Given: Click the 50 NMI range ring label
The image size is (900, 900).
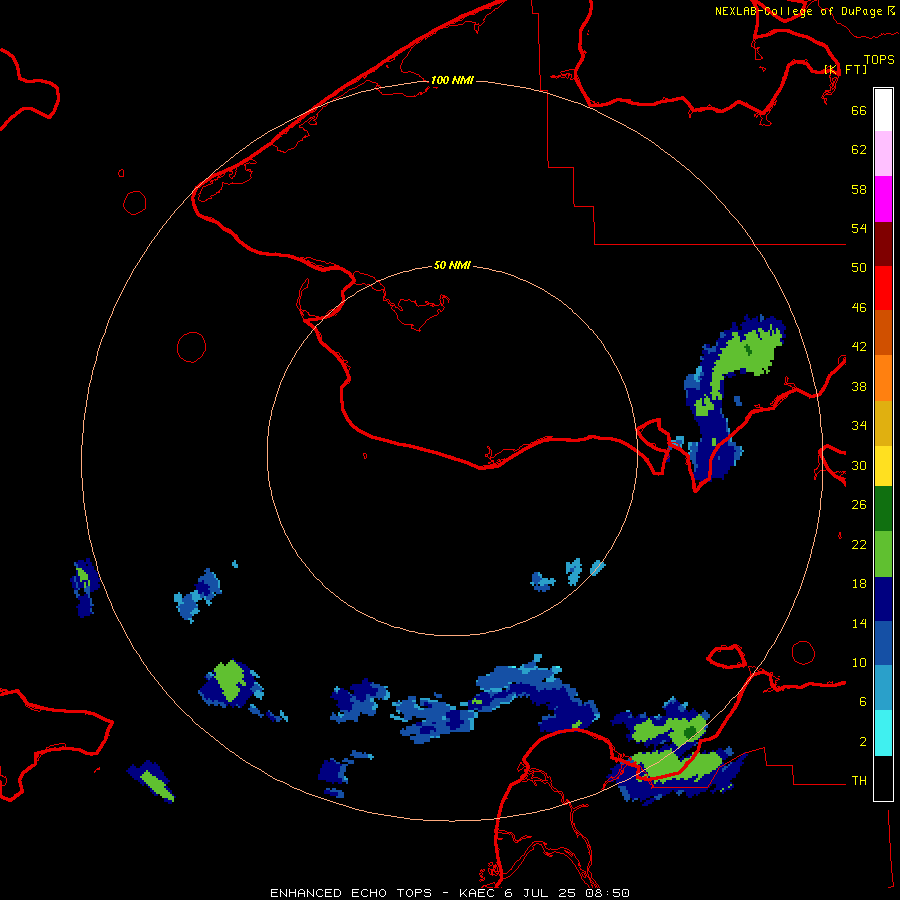Looking at the screenshot, I should [x=452, y=265].
